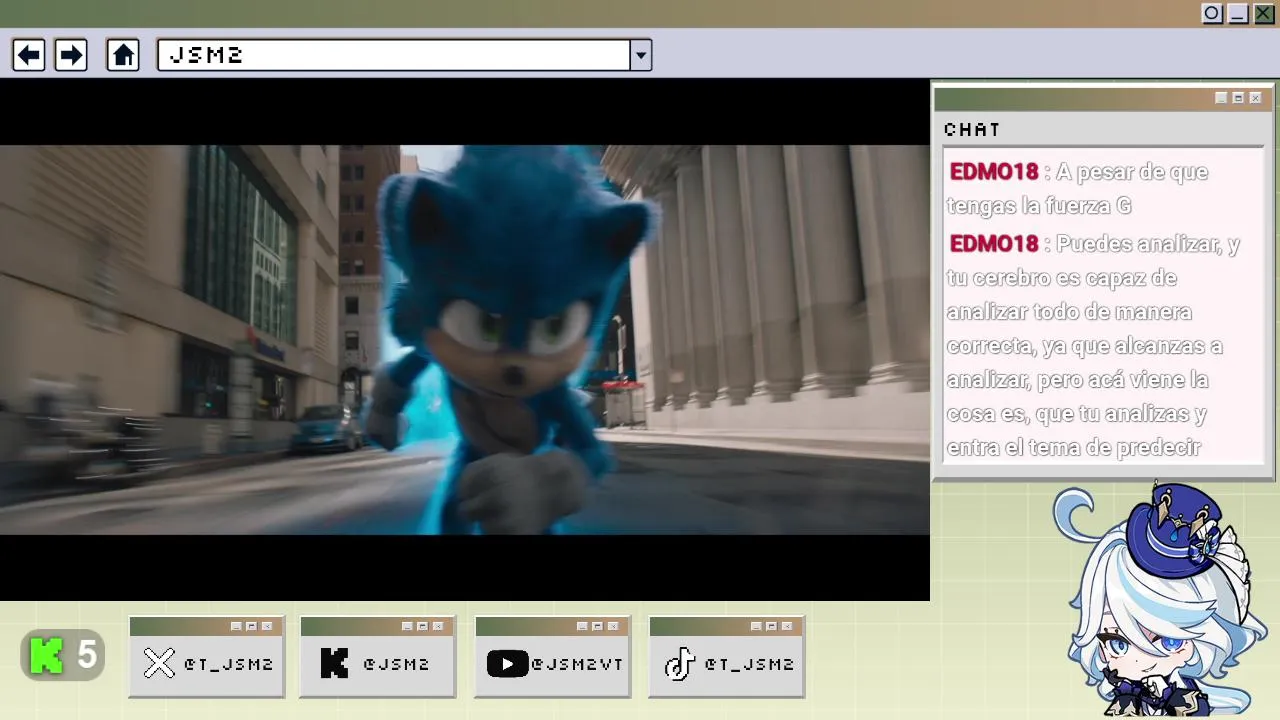Select the message 'A pesar de que tengas la fuerza G'
This screenshot has width=1280, height=720.
(x=1078, y=189)
